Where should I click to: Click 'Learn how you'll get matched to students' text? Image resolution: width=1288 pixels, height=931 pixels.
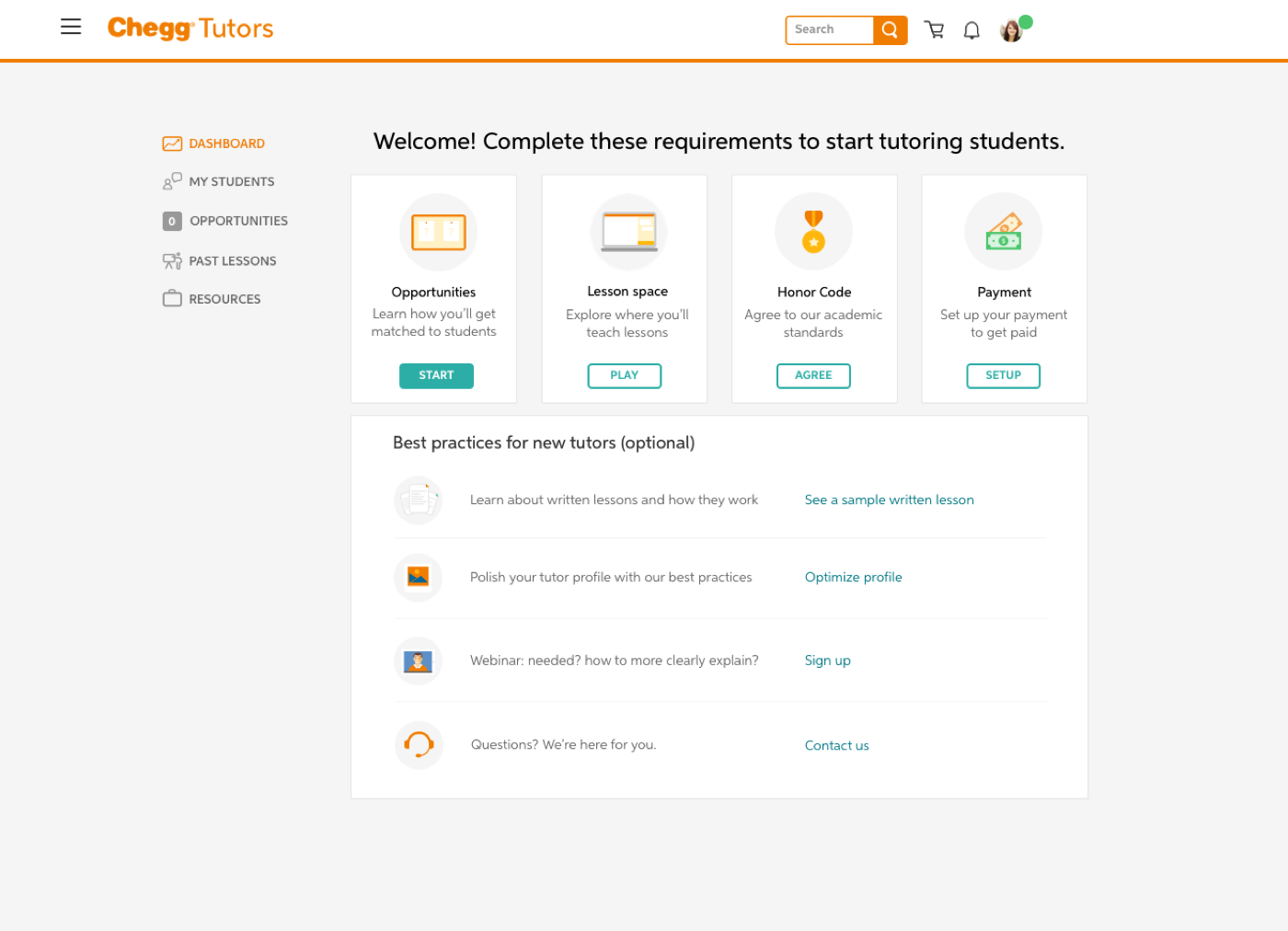(434, 323)
